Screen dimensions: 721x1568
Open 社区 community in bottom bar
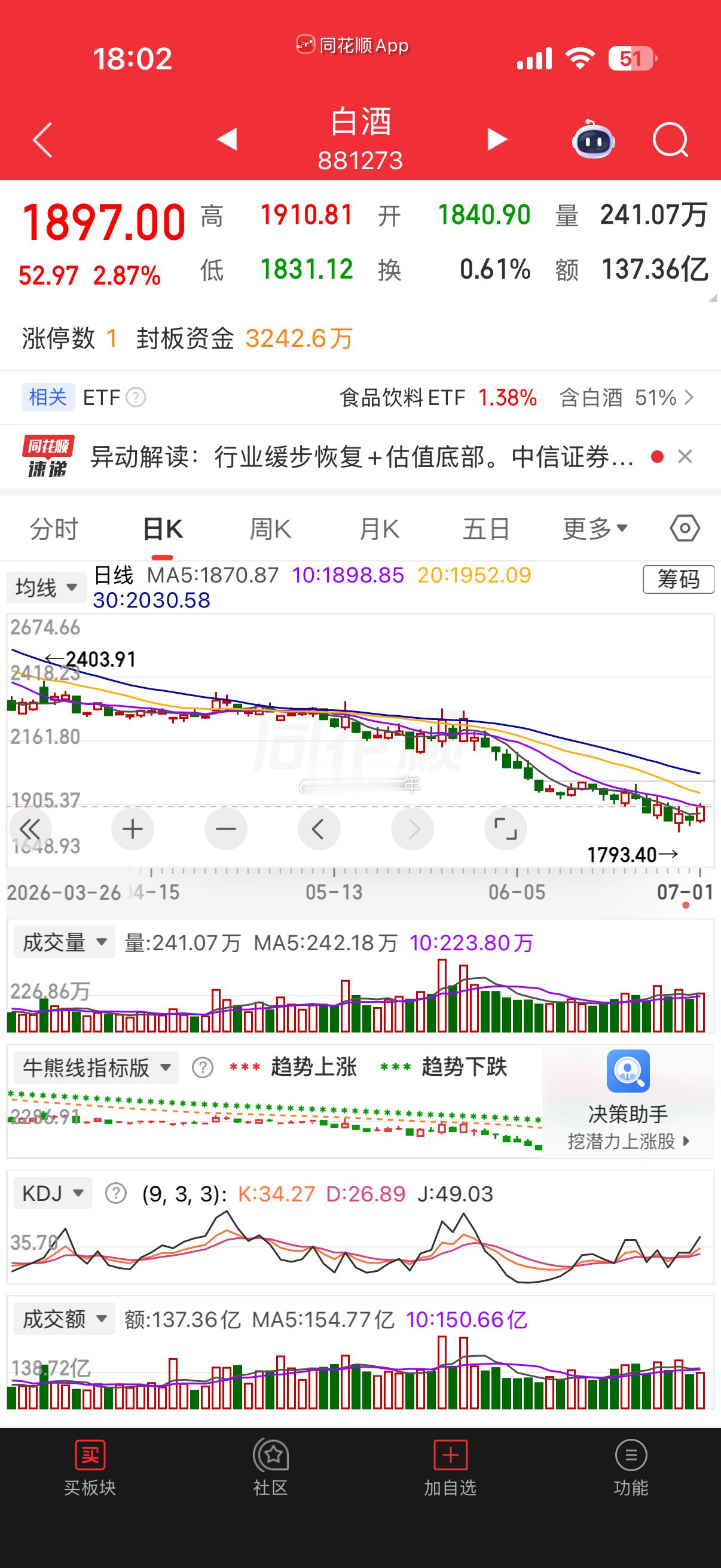(x=270, y=1468)
